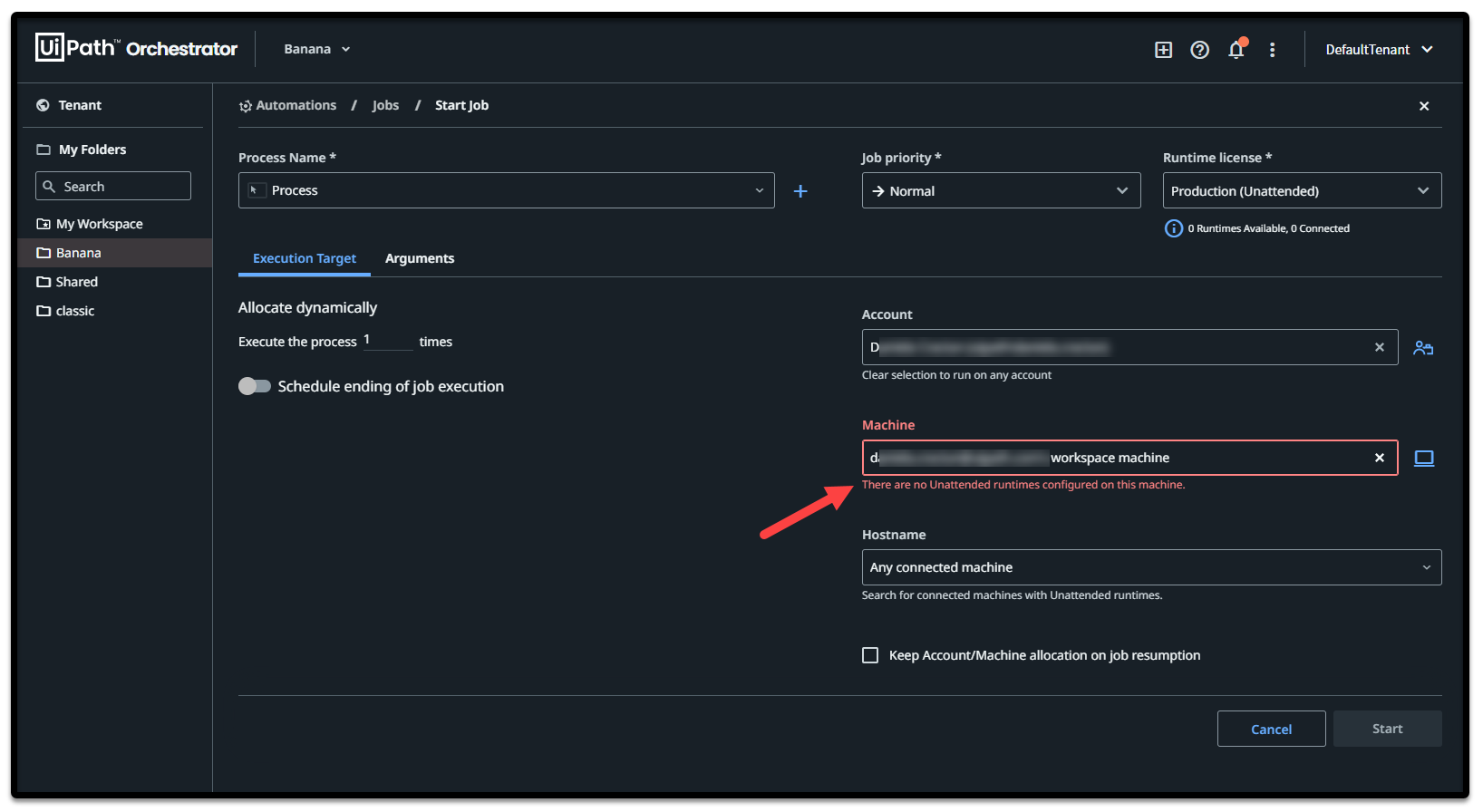Open the Hostname dropdown
The height and width of the screenshot is (812, 1483).
pyautogui.click(x=1151, y=567)
